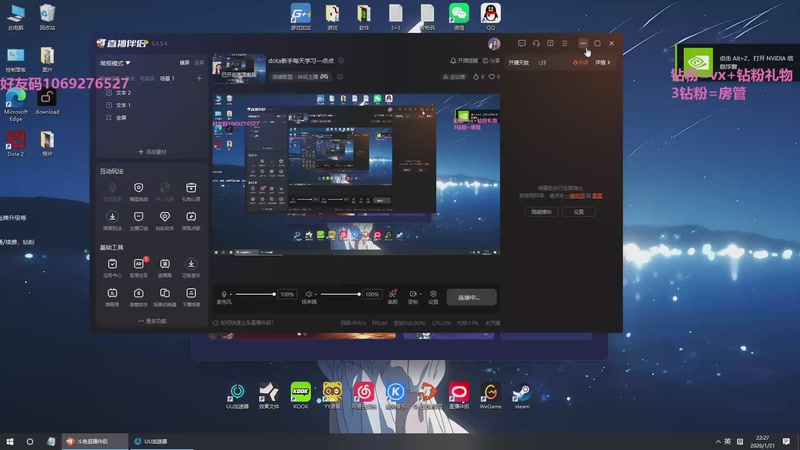Click the game category tag with gamepad
The height and width of the screenshot is (450, 800).
tap(300, 77)
